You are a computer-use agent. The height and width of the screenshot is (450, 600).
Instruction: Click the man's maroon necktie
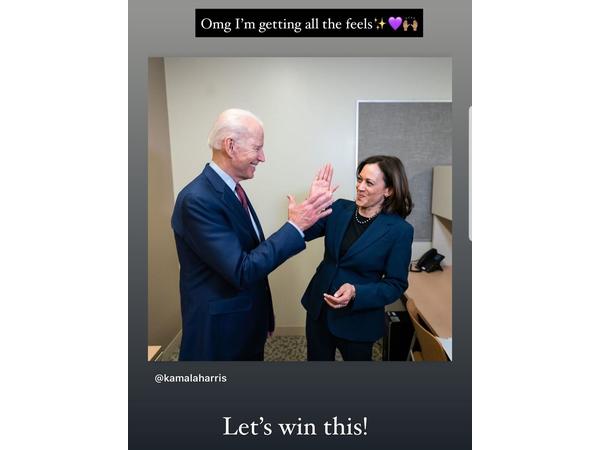(x=242, y=197)
